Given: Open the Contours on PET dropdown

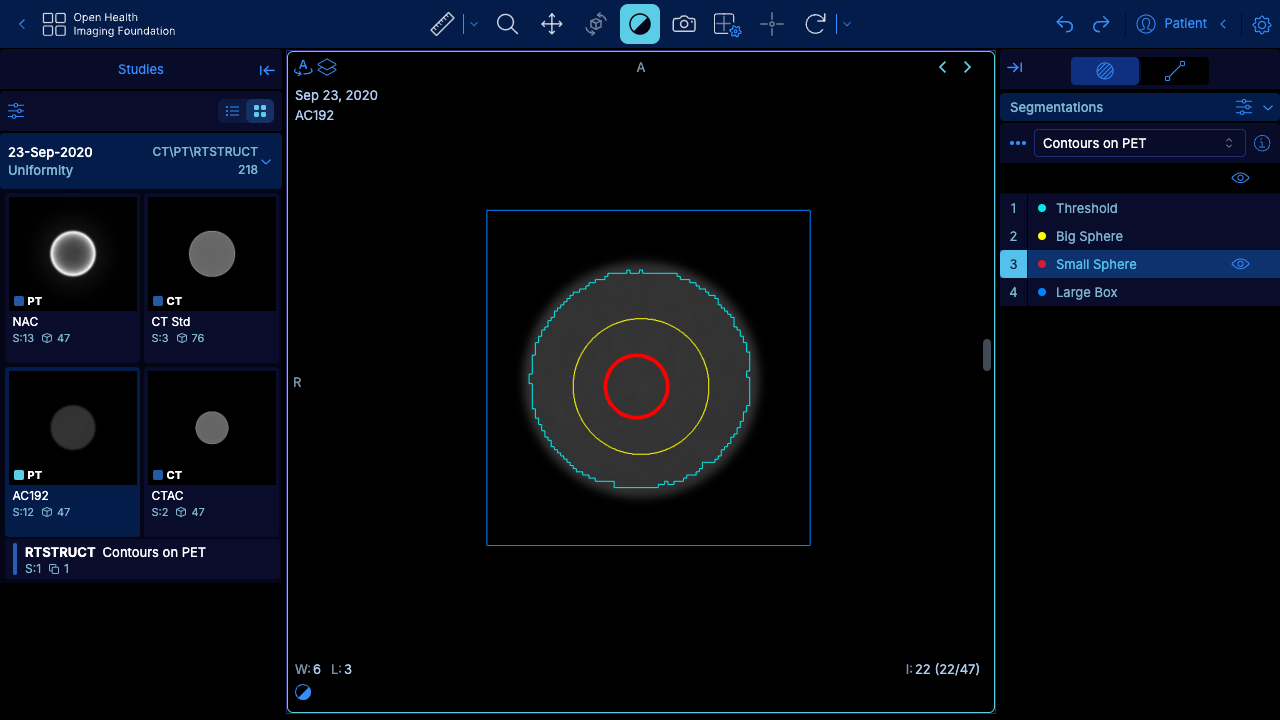Looking at the screenshot, I should pyautogui.click(x=1139, y=143).
